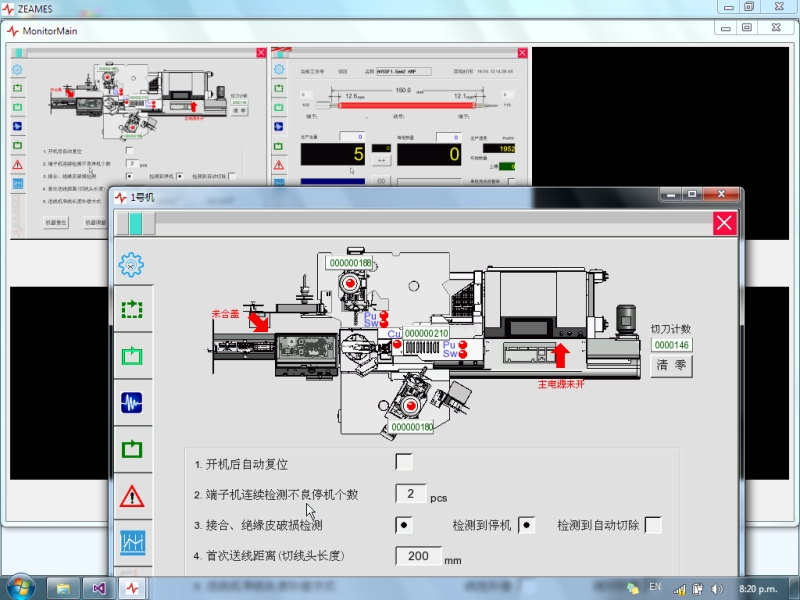Viewport: 800px width, 600px height.
Task: Click the 清零 reset button for cutter count
Action: coord(671,366)
